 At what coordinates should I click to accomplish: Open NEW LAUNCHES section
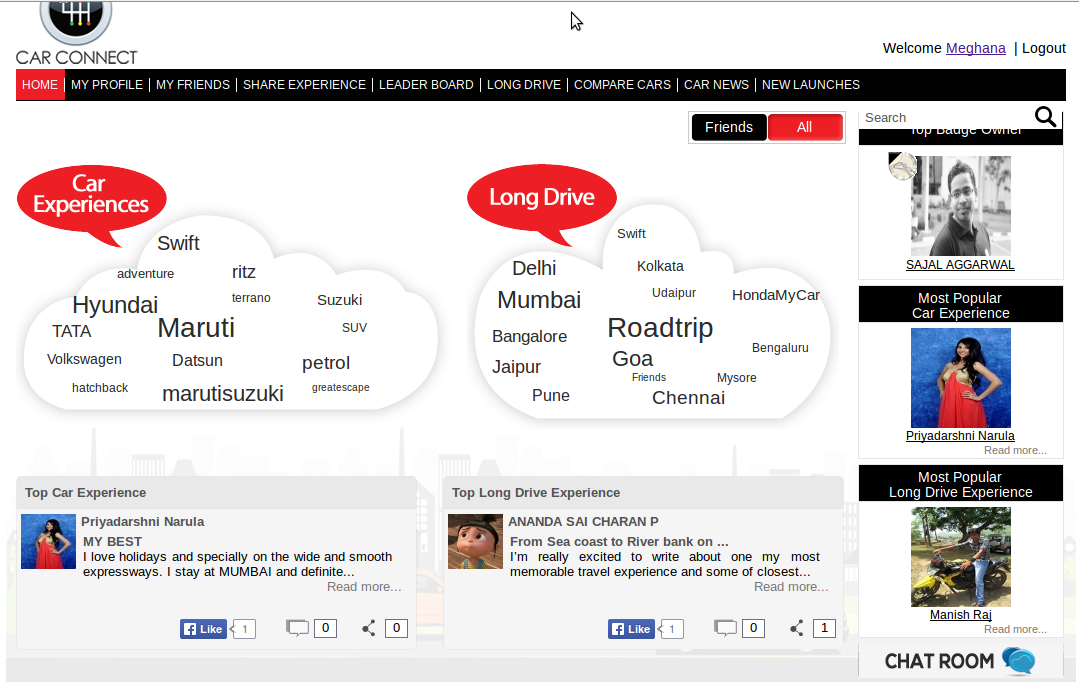coord(811,85)
